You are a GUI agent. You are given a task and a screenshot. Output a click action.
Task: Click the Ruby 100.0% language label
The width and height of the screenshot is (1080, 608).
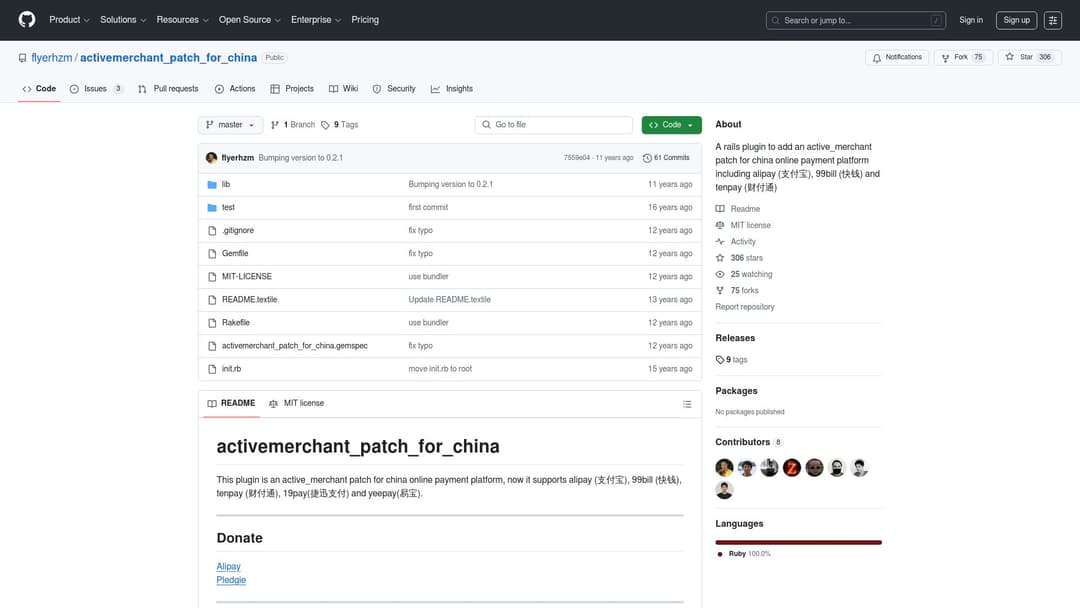click(743, 554)
